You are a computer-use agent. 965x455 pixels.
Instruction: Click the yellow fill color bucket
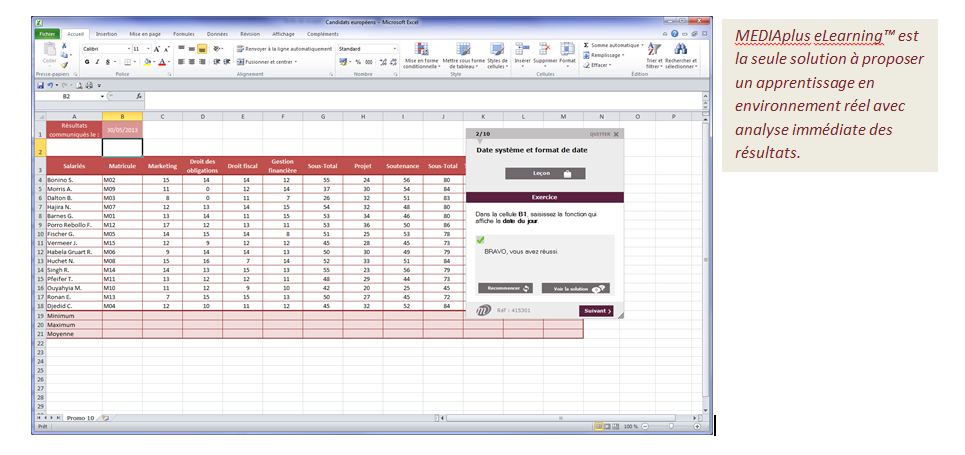point(147,62)
